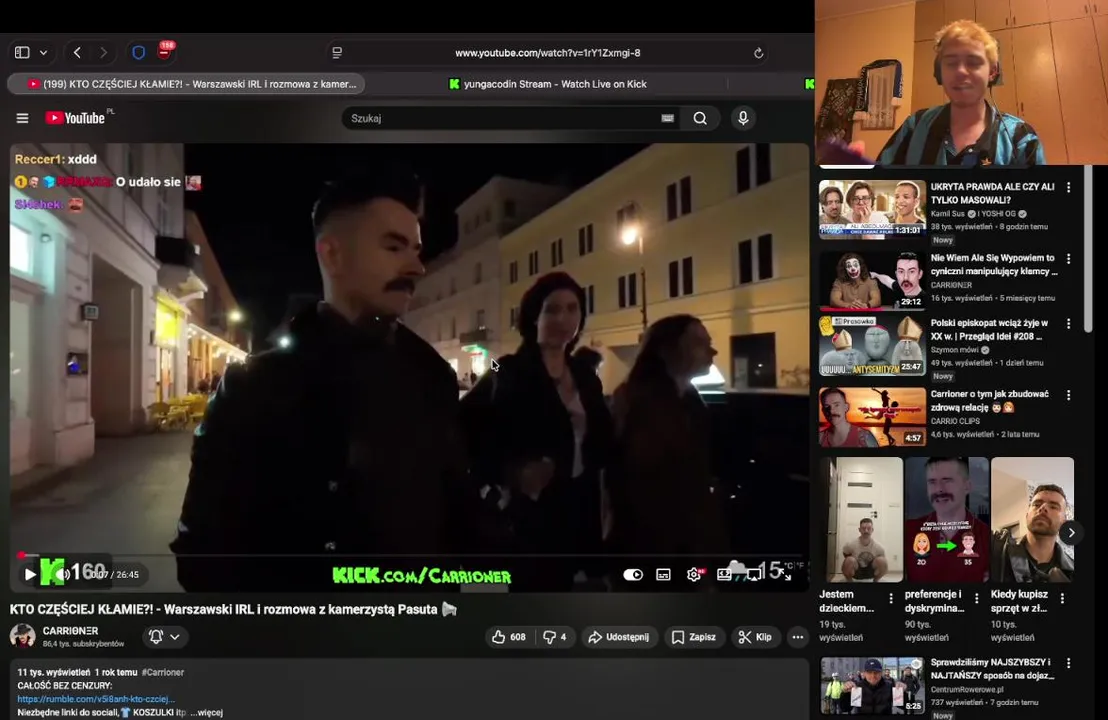Open options for Jestem dzieckiem short
This screenshot has height=720, width=1108.
pyautogui.click(x=890, y=598)
